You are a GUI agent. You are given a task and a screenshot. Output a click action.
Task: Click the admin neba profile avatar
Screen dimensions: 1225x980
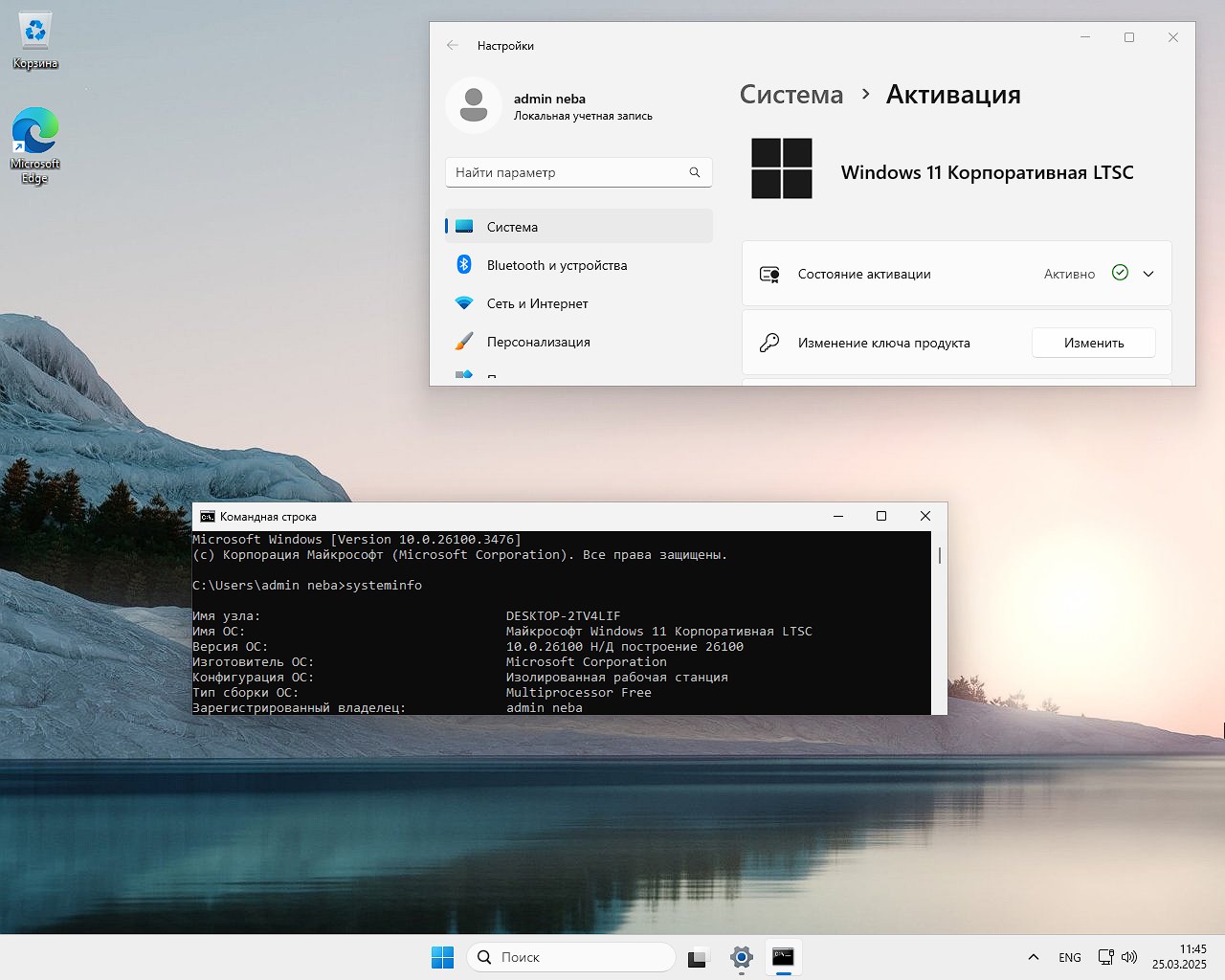click(x=474, y=105)
